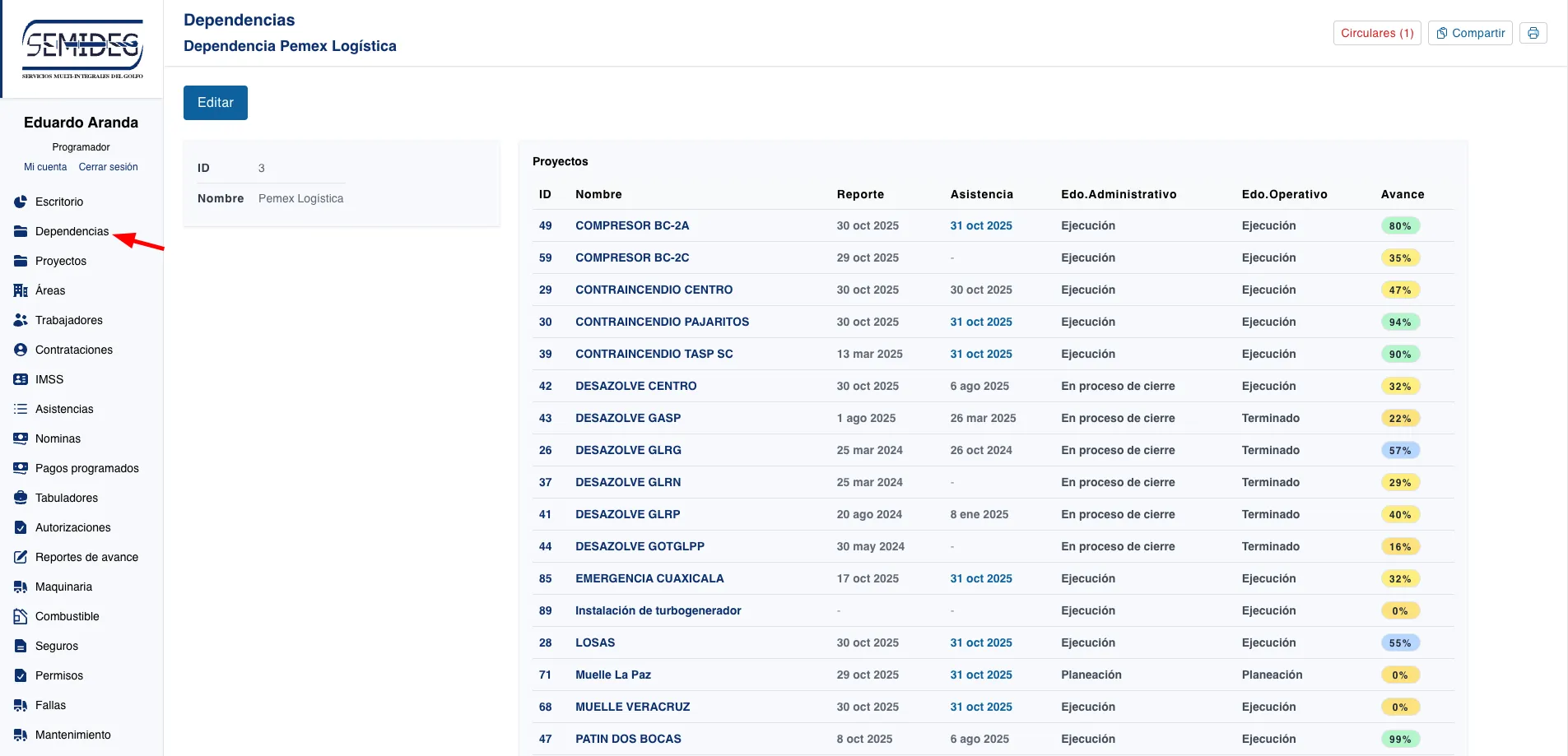Click the Autorizaciones checkmark icon
Viewport: 1568px width, 756px height.
(x=21, y=527)
